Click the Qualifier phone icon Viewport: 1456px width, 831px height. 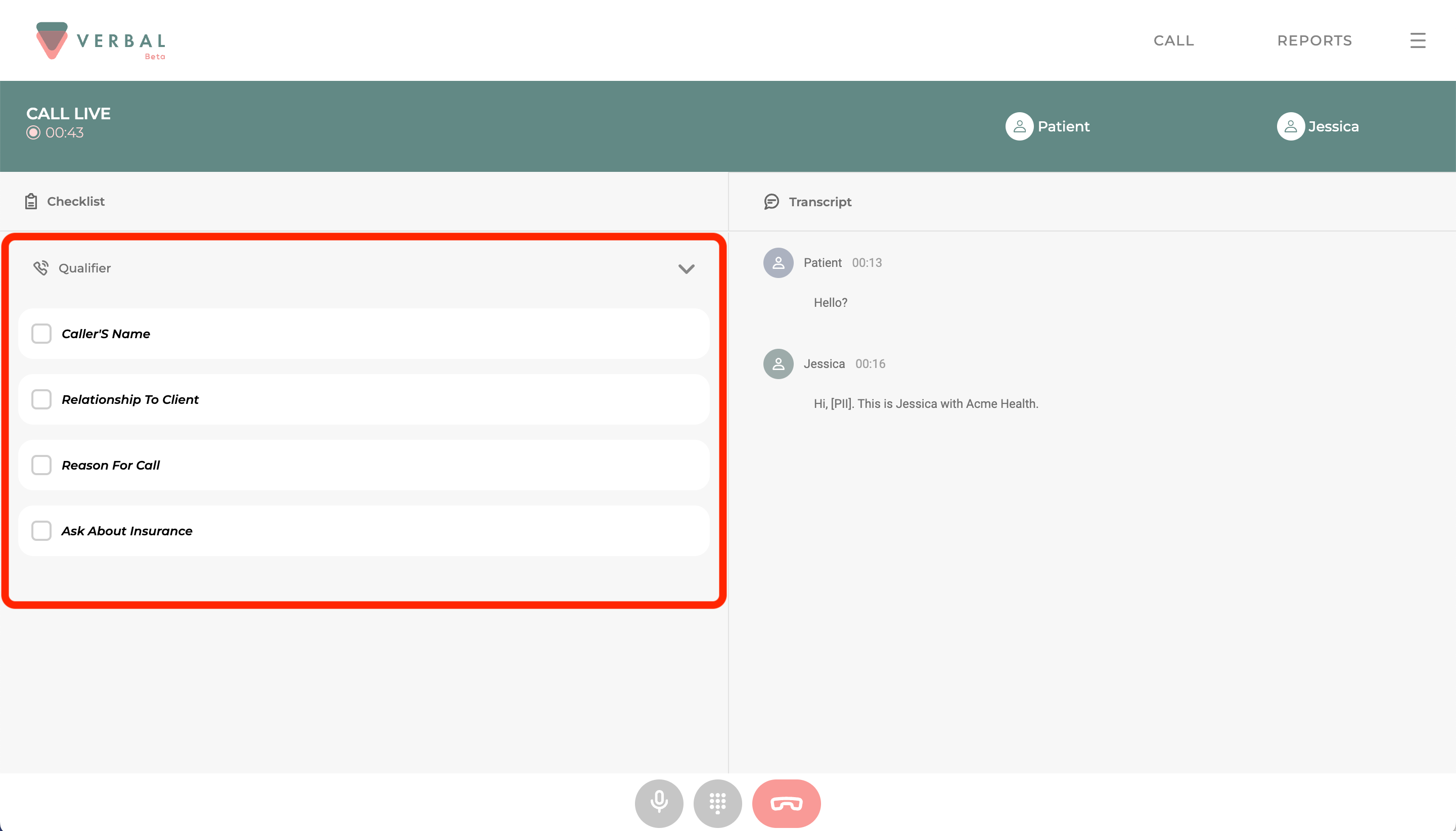tap(40, 268)
